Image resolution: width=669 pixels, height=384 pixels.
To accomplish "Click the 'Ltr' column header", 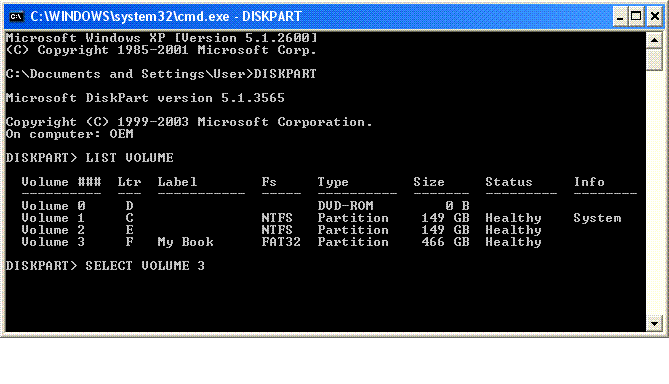I will (129, 182).
